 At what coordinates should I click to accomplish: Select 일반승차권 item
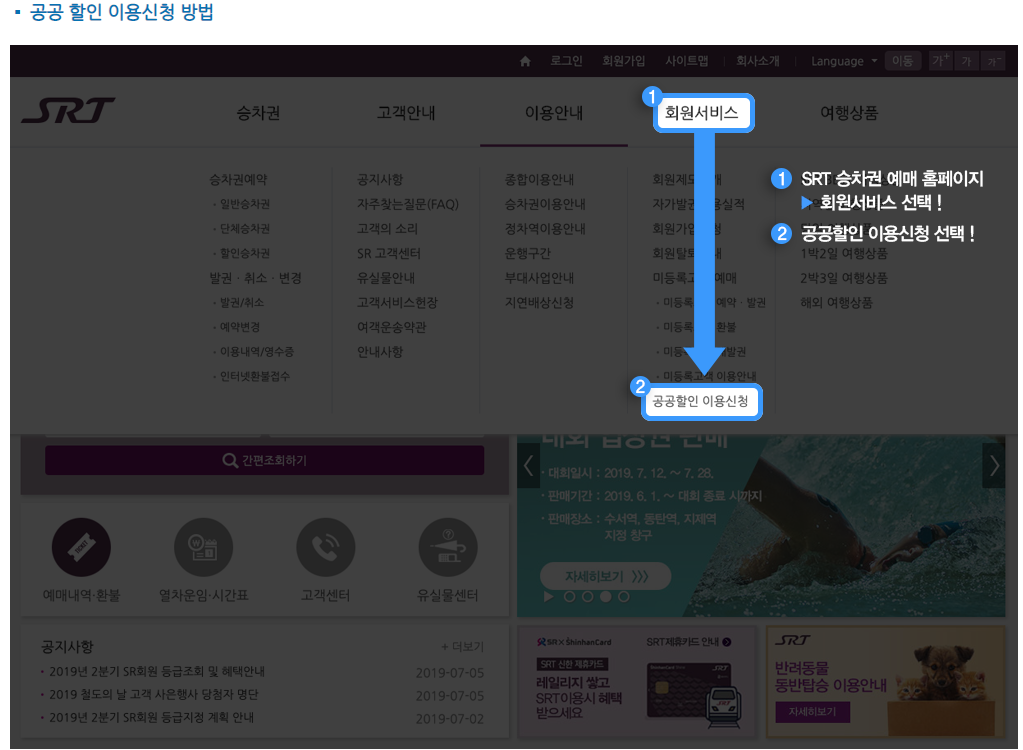(x=245, y=204)
